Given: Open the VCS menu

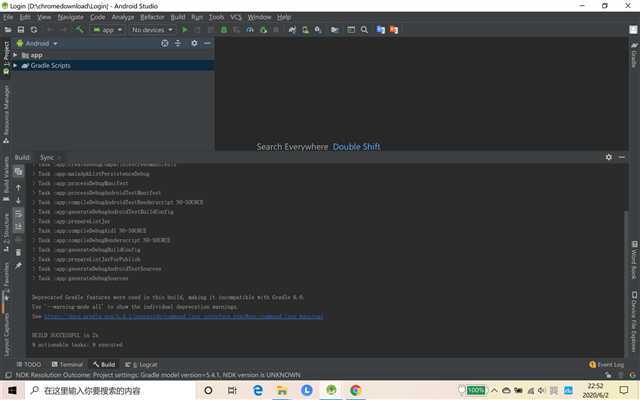Looking at the screenshot, I should 236,17.
